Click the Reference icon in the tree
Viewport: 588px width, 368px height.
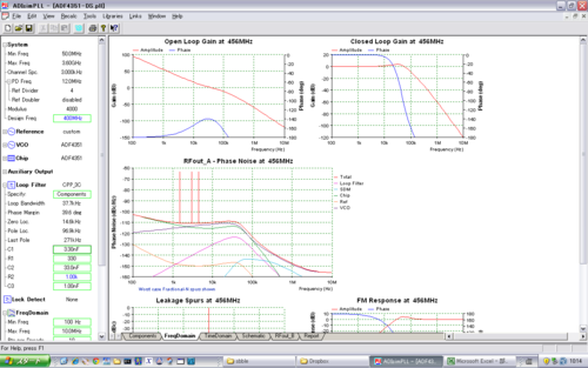tap(11, 132)
